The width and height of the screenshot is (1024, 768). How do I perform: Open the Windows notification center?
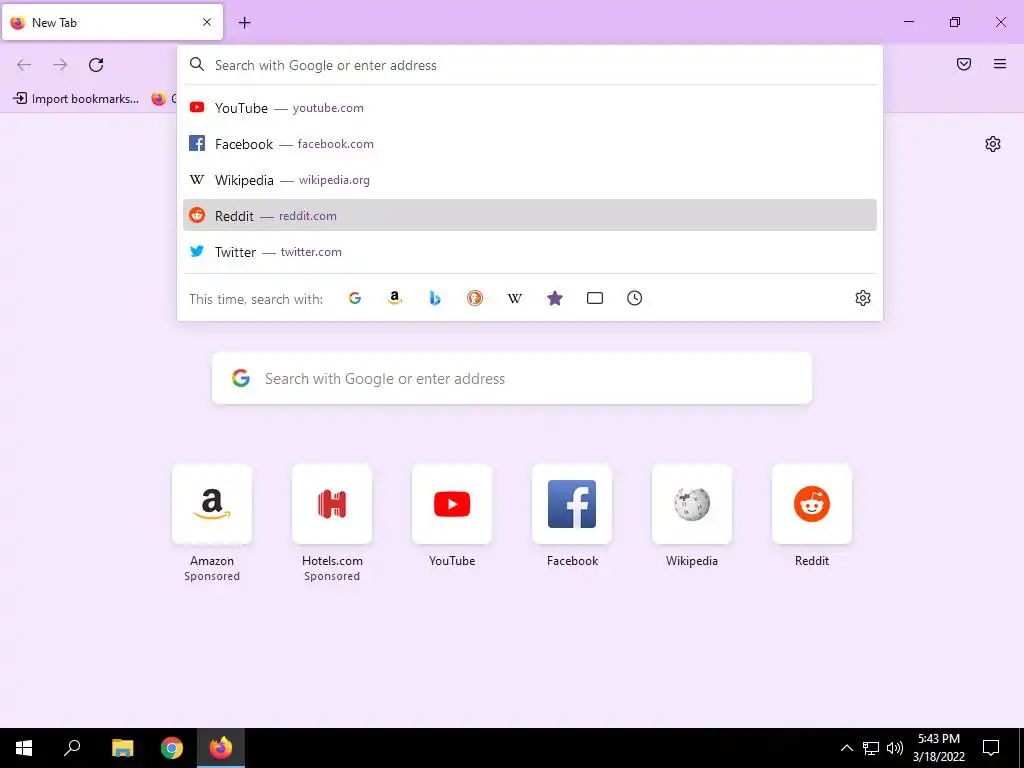tap(991, 748)
